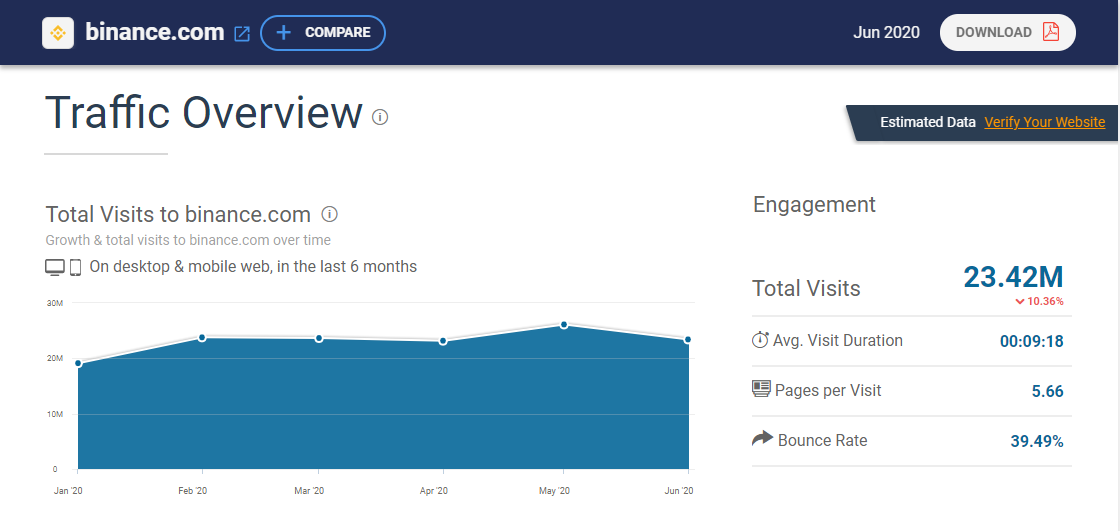Click the COMPARE button
Viewport: 1120px width, 531px height.
[x=323, y=33]
